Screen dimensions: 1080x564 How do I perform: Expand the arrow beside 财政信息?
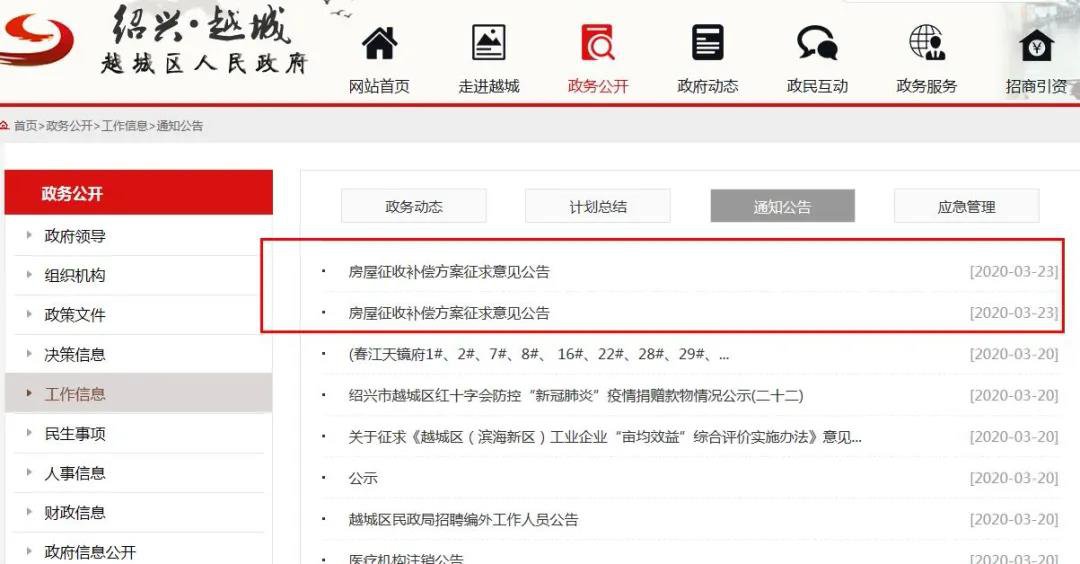[x=29, y=511]
